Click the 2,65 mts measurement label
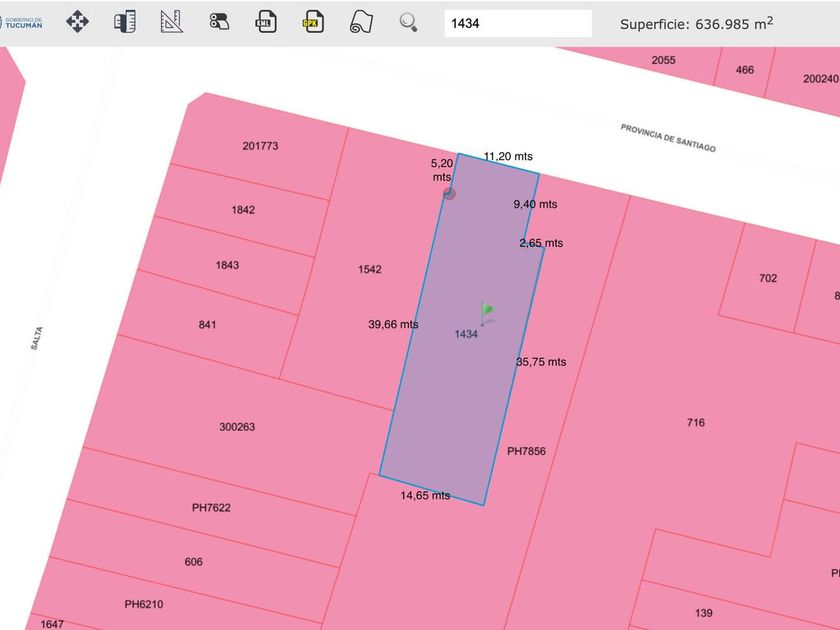The image size is (840, 630). [x=541, y=243]
